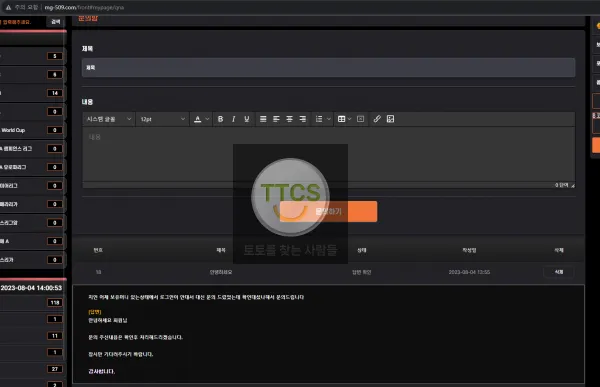
Task: Click the boxed icon after the table tool
Action: [360, 119]
